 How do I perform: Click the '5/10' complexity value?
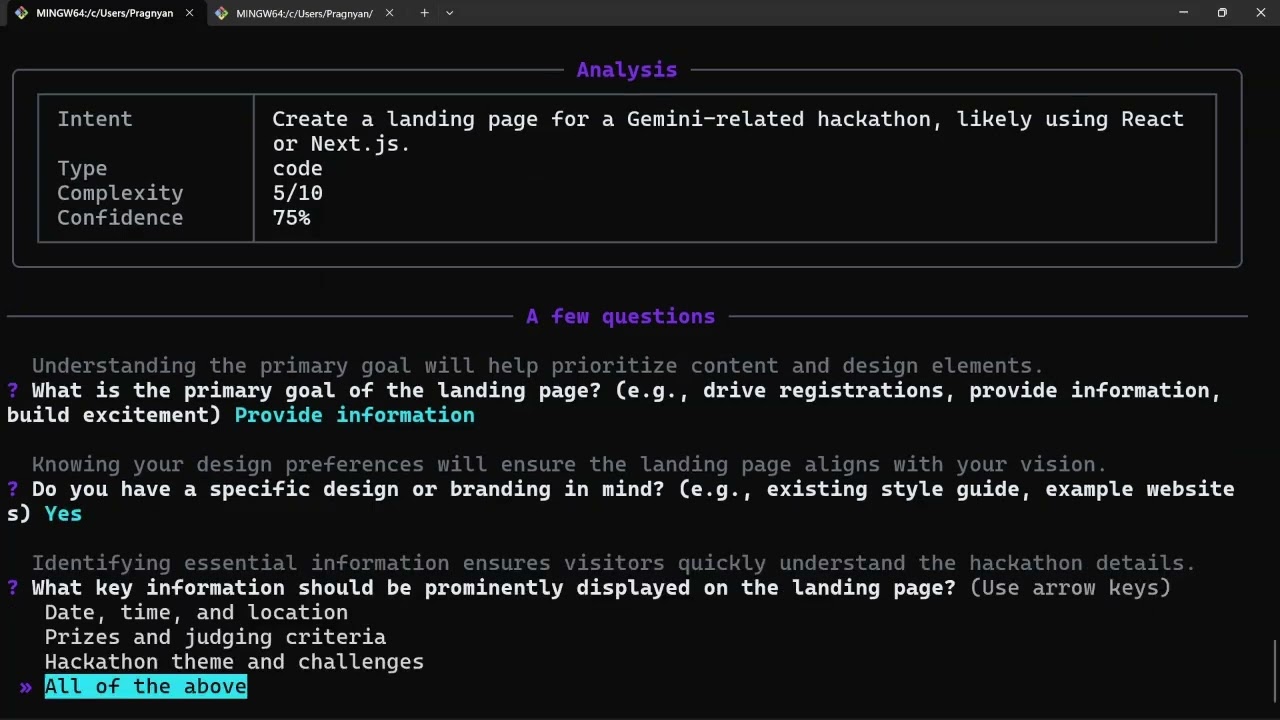coord(297,193)
